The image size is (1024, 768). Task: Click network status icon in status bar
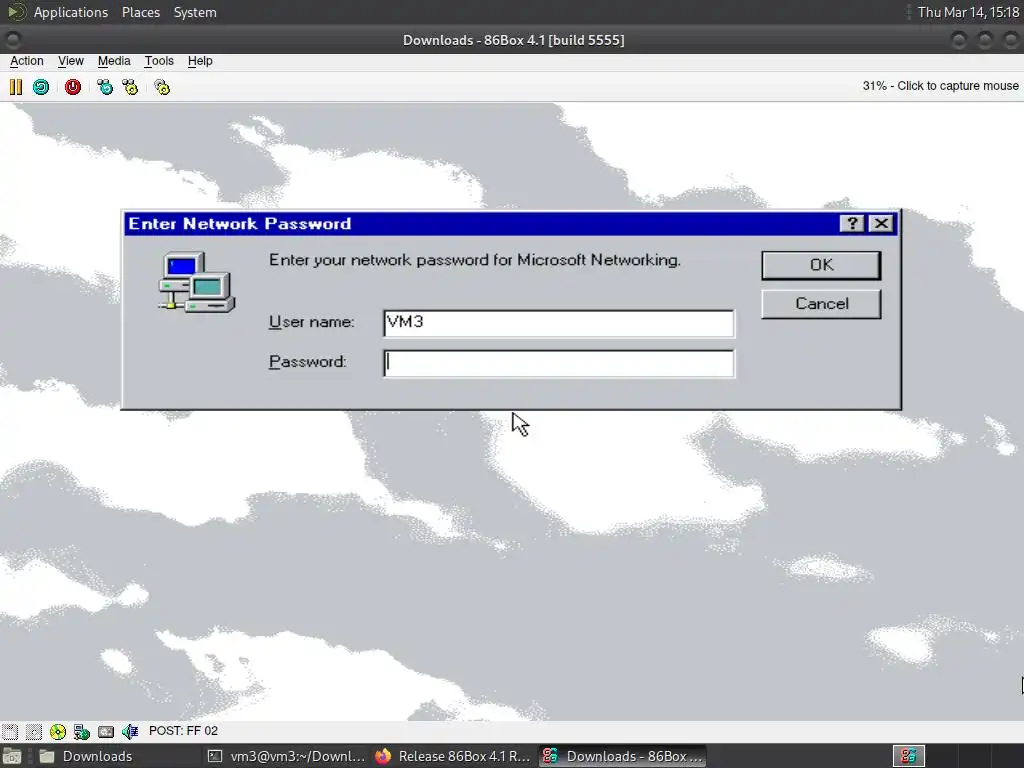82,731
